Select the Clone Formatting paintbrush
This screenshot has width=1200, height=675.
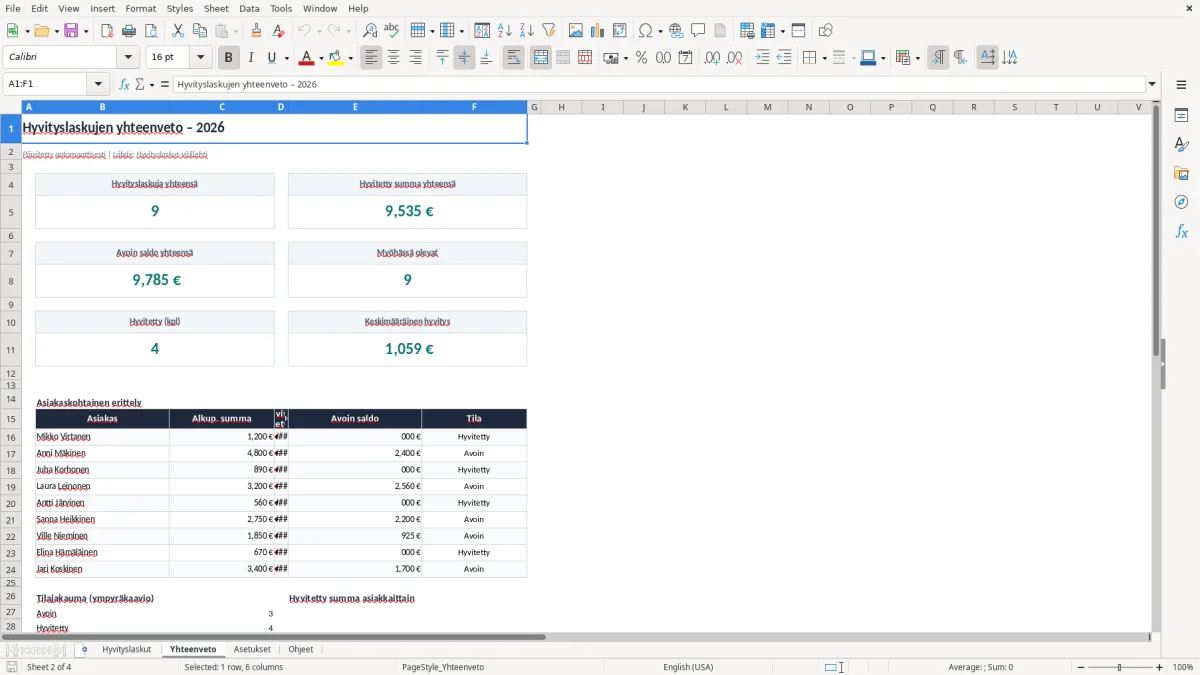pyautogui.click(x=257, y=31)
